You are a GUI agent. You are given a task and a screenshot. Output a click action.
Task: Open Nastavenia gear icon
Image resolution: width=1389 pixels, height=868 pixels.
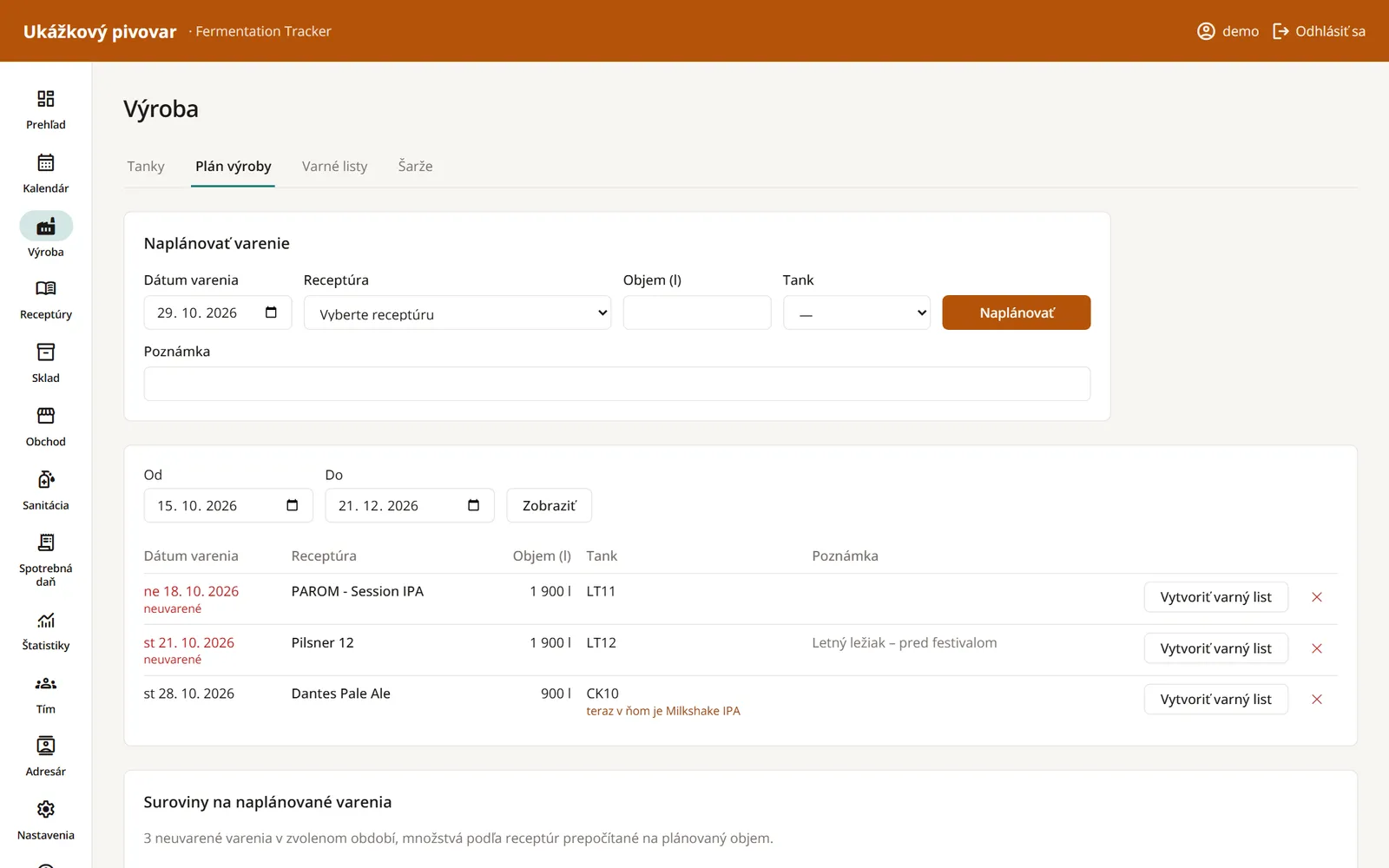click(46, 809)
